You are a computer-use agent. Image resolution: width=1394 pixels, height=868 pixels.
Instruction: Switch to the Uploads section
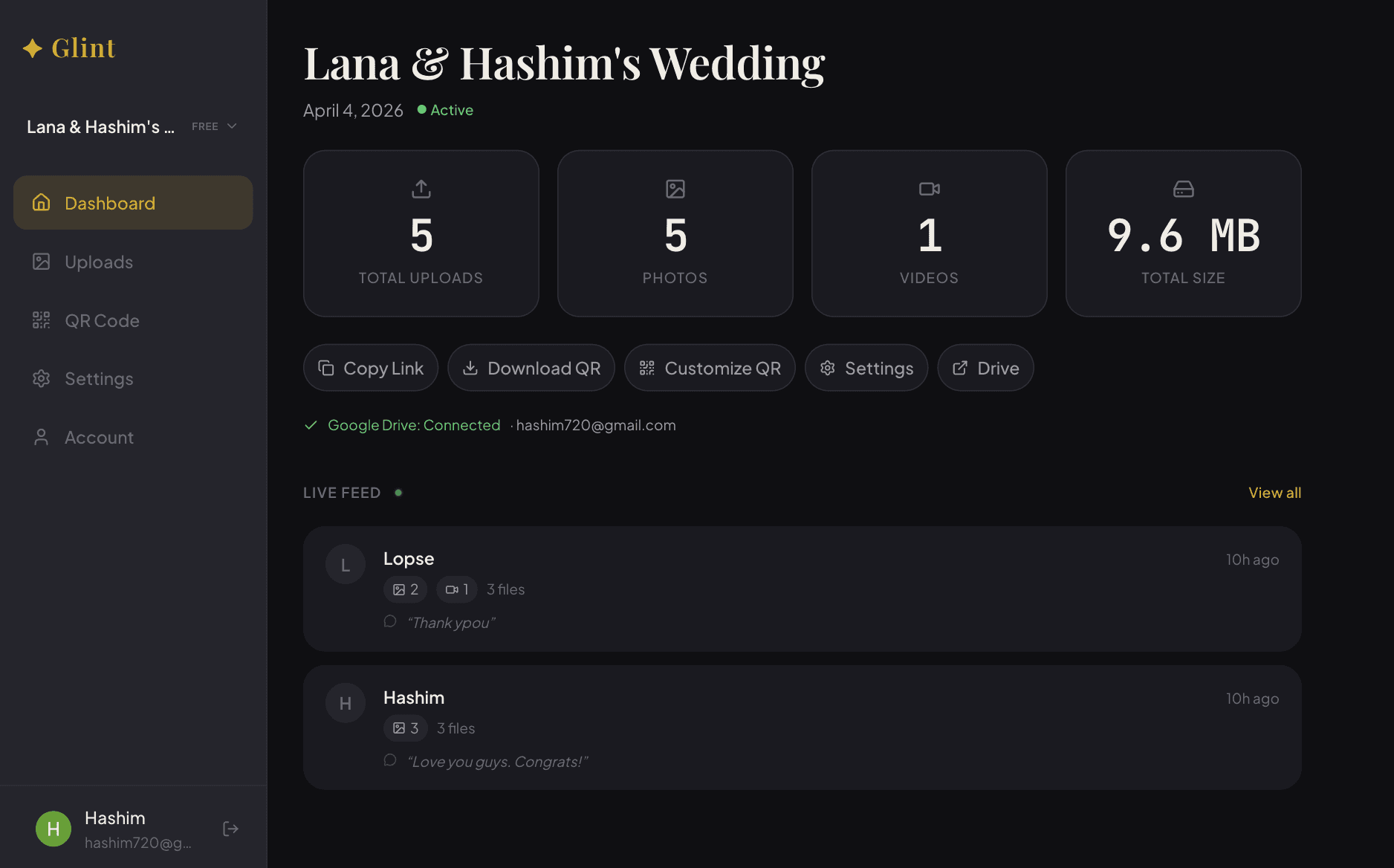pyautogui.click(x=99, y=262)
